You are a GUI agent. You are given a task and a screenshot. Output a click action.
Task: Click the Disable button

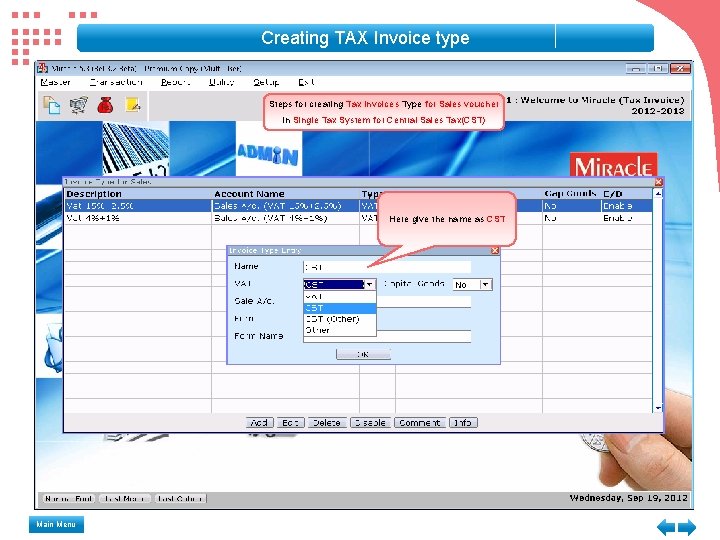pyautogui.click(x=370, y=422)
